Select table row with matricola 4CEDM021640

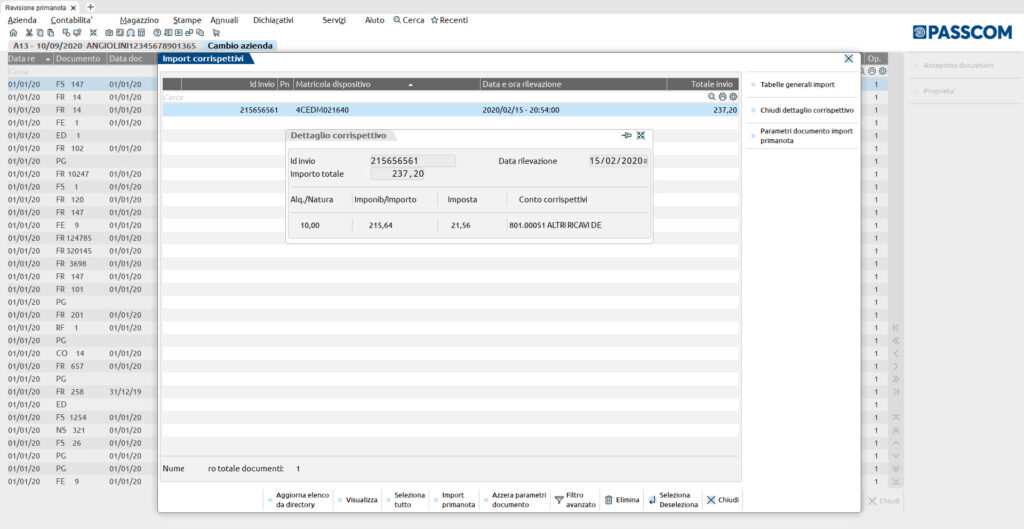451,110
